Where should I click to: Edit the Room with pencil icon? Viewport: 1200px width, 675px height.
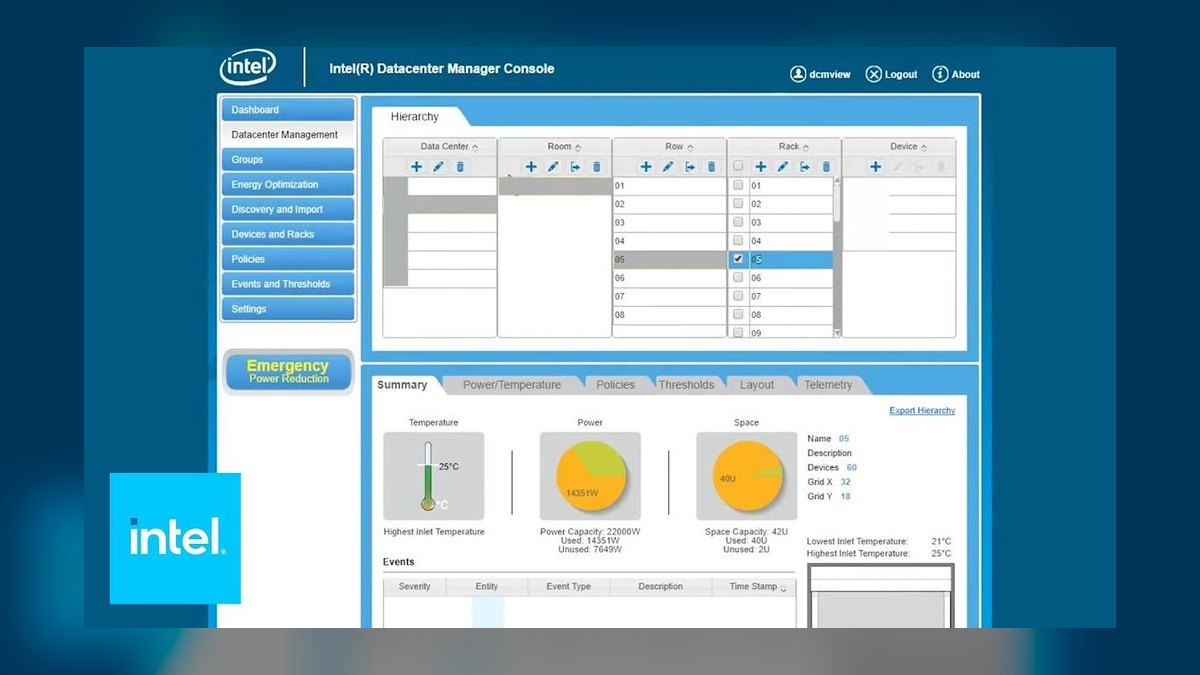coord(553,167)
